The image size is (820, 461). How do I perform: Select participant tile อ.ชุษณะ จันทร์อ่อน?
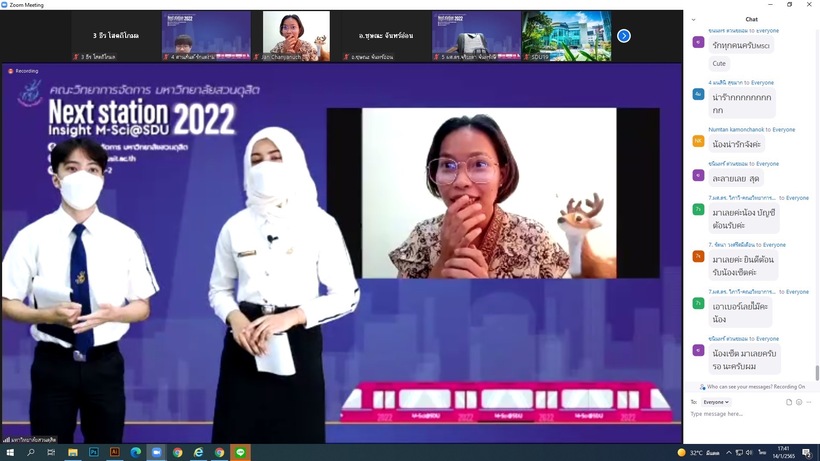(x=386, y=36)
